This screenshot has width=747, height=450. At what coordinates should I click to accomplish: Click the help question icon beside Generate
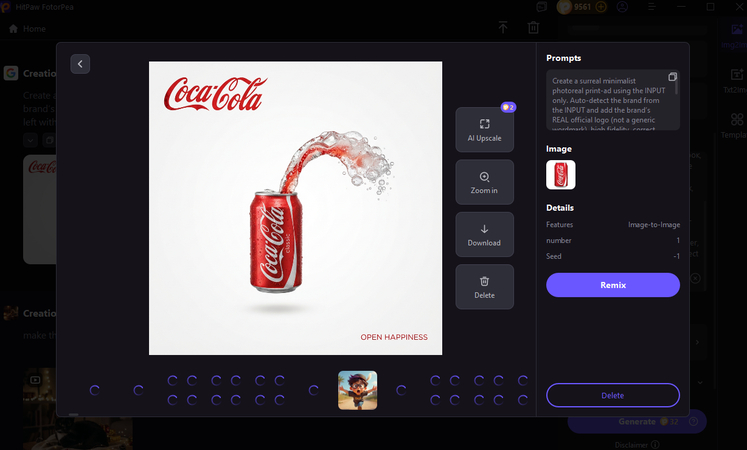click(694, 421)
